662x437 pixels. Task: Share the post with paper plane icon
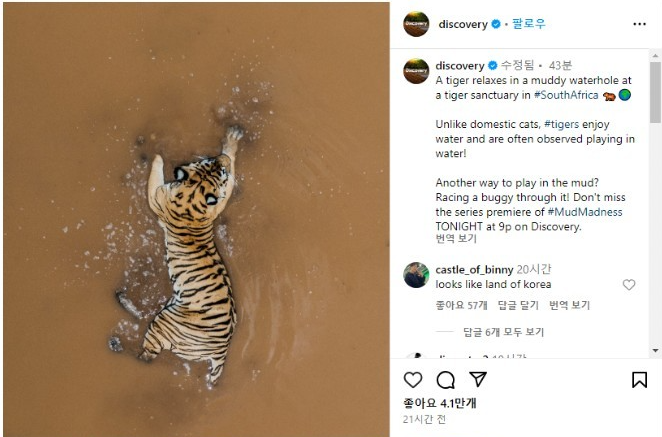(479, 380)
